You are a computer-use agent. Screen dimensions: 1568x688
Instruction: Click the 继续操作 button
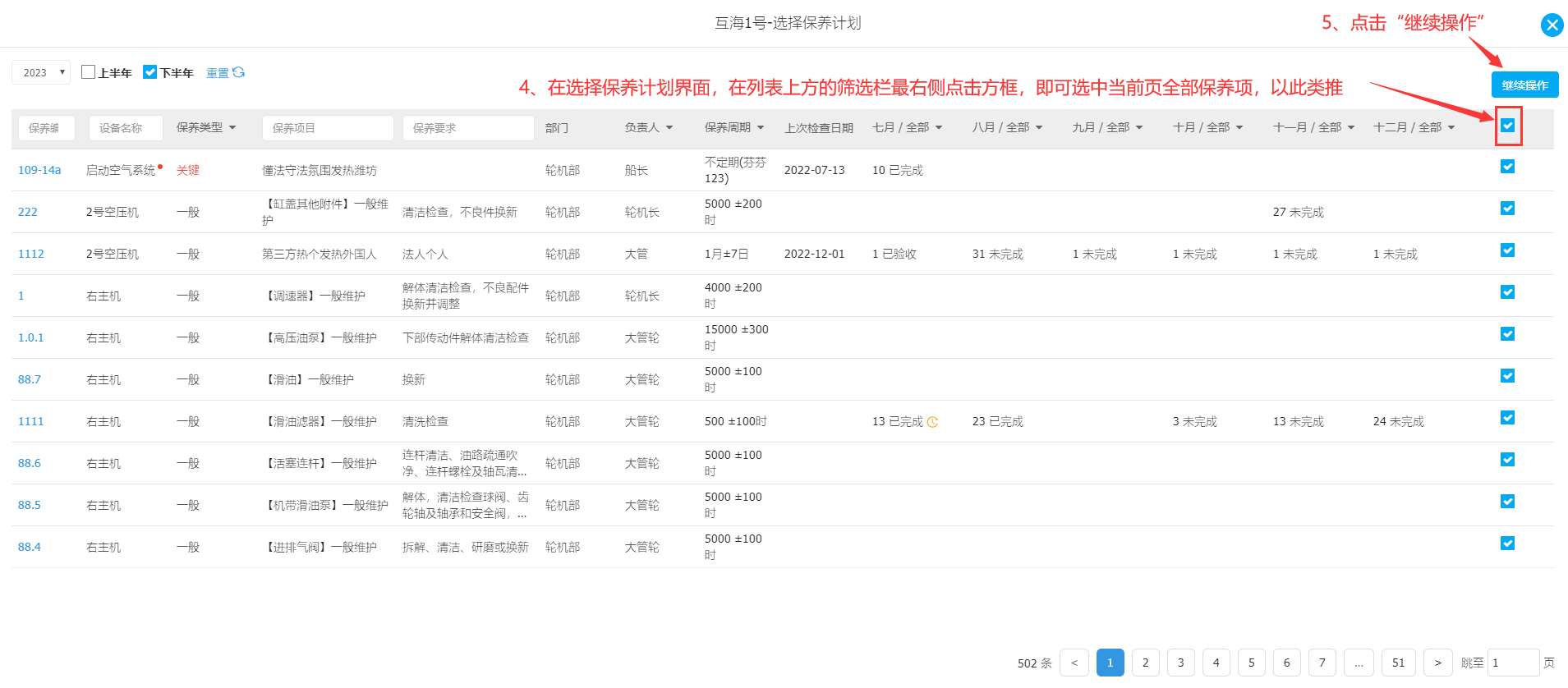click(1524, 85)
